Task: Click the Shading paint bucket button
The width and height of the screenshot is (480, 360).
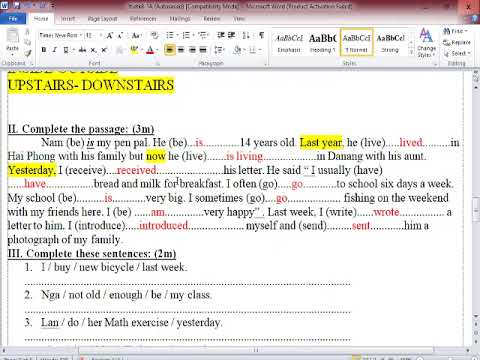Action: click(237, 50)
